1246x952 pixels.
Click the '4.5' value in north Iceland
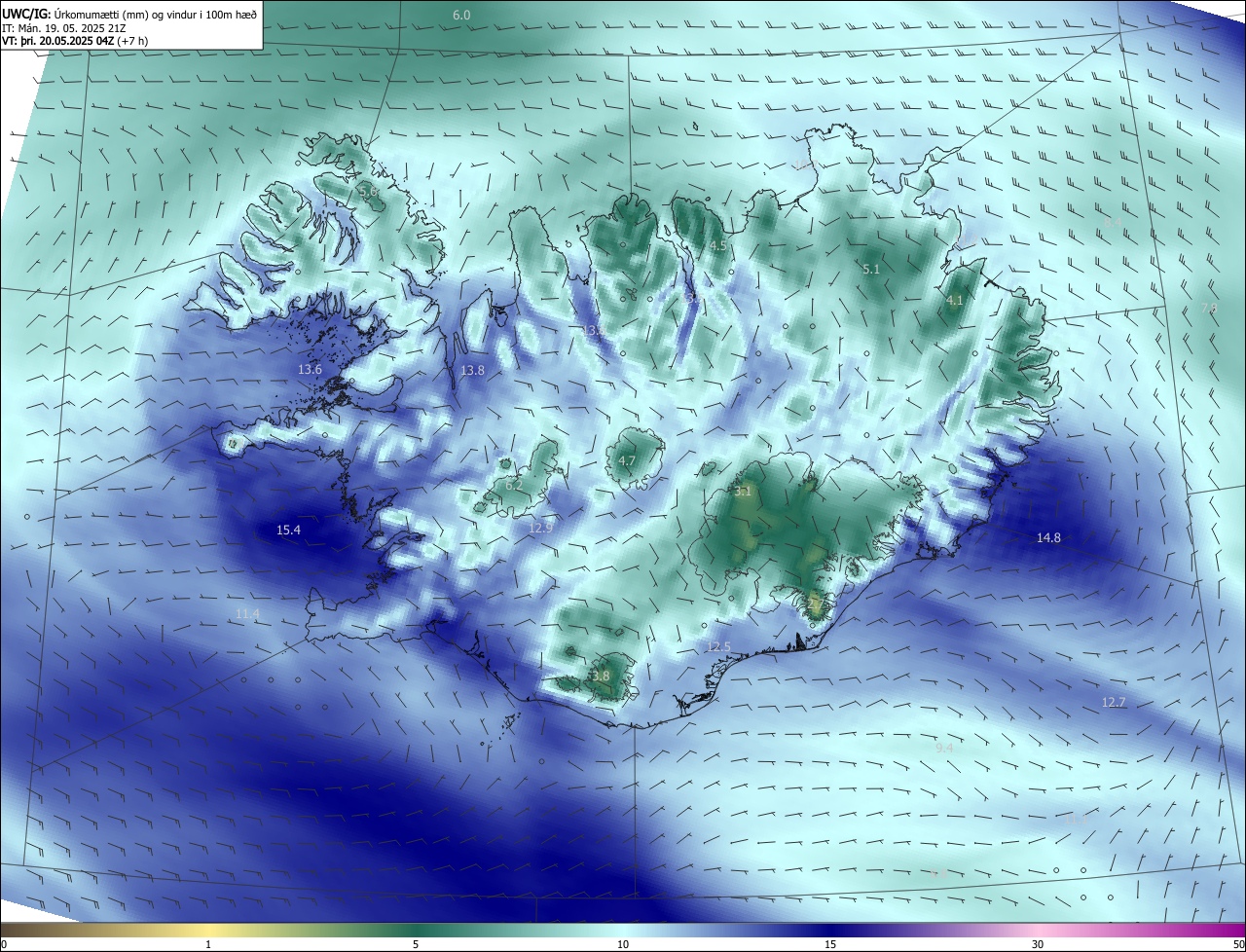click(x=717, y=246)
